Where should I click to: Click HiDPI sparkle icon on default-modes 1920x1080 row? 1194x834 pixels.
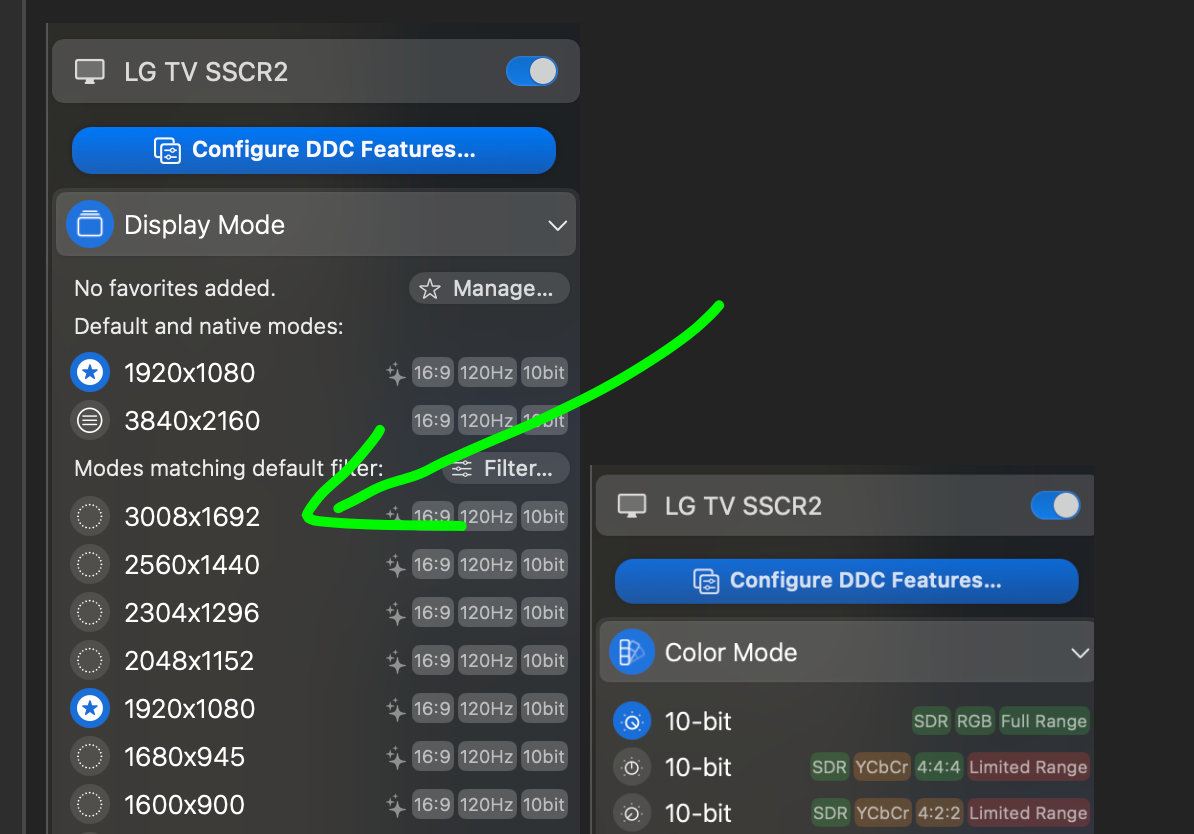click(395, 373)
